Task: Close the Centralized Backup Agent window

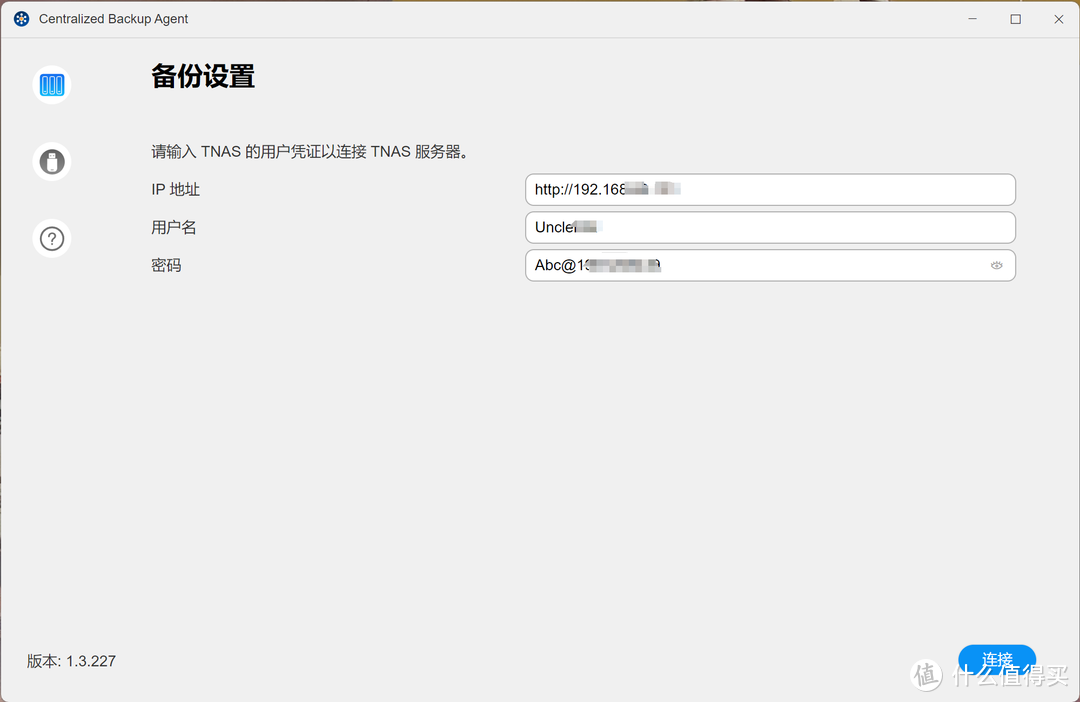Action: click(1059, 19)
